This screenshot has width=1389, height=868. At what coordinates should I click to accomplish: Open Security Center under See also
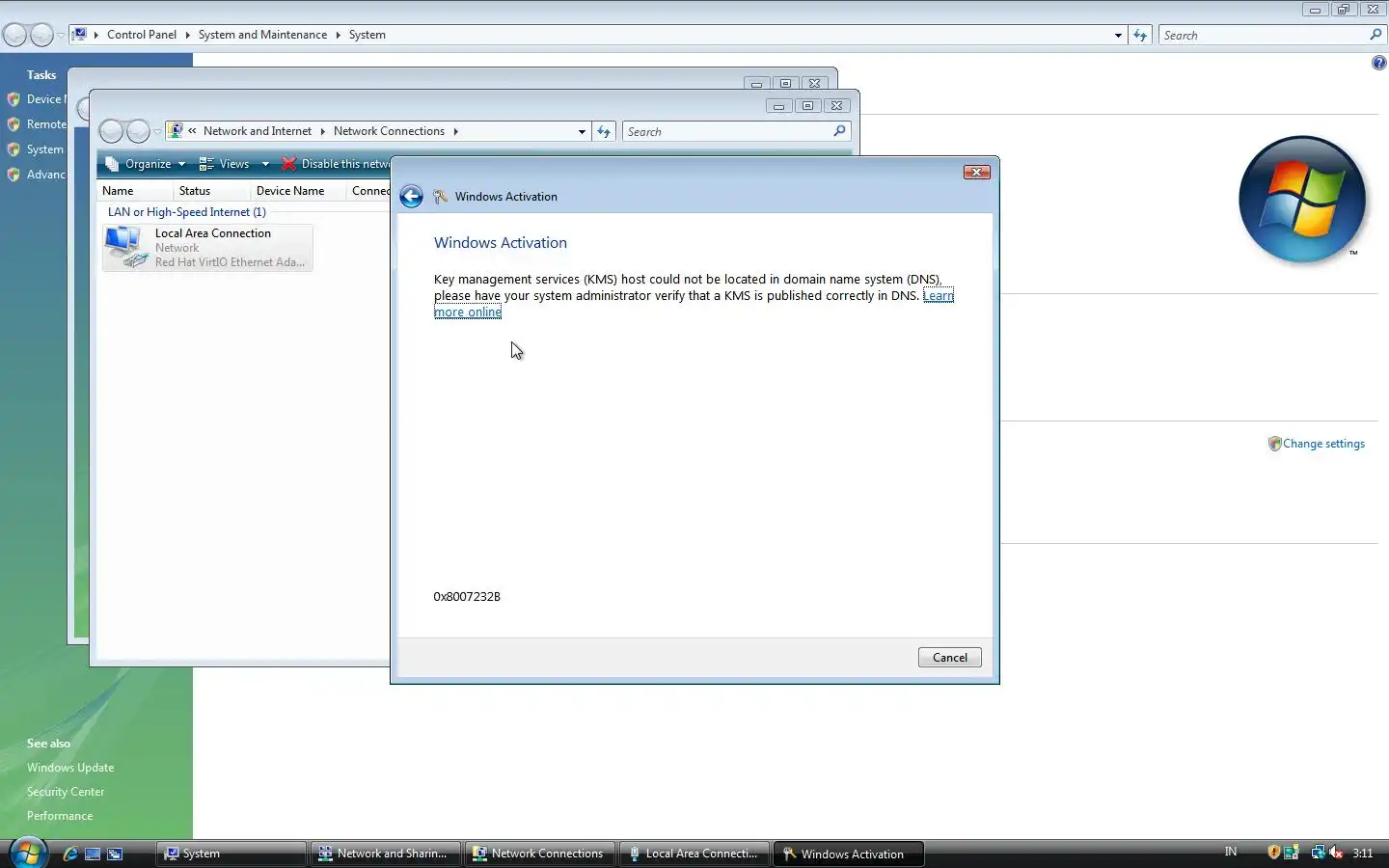66,792
